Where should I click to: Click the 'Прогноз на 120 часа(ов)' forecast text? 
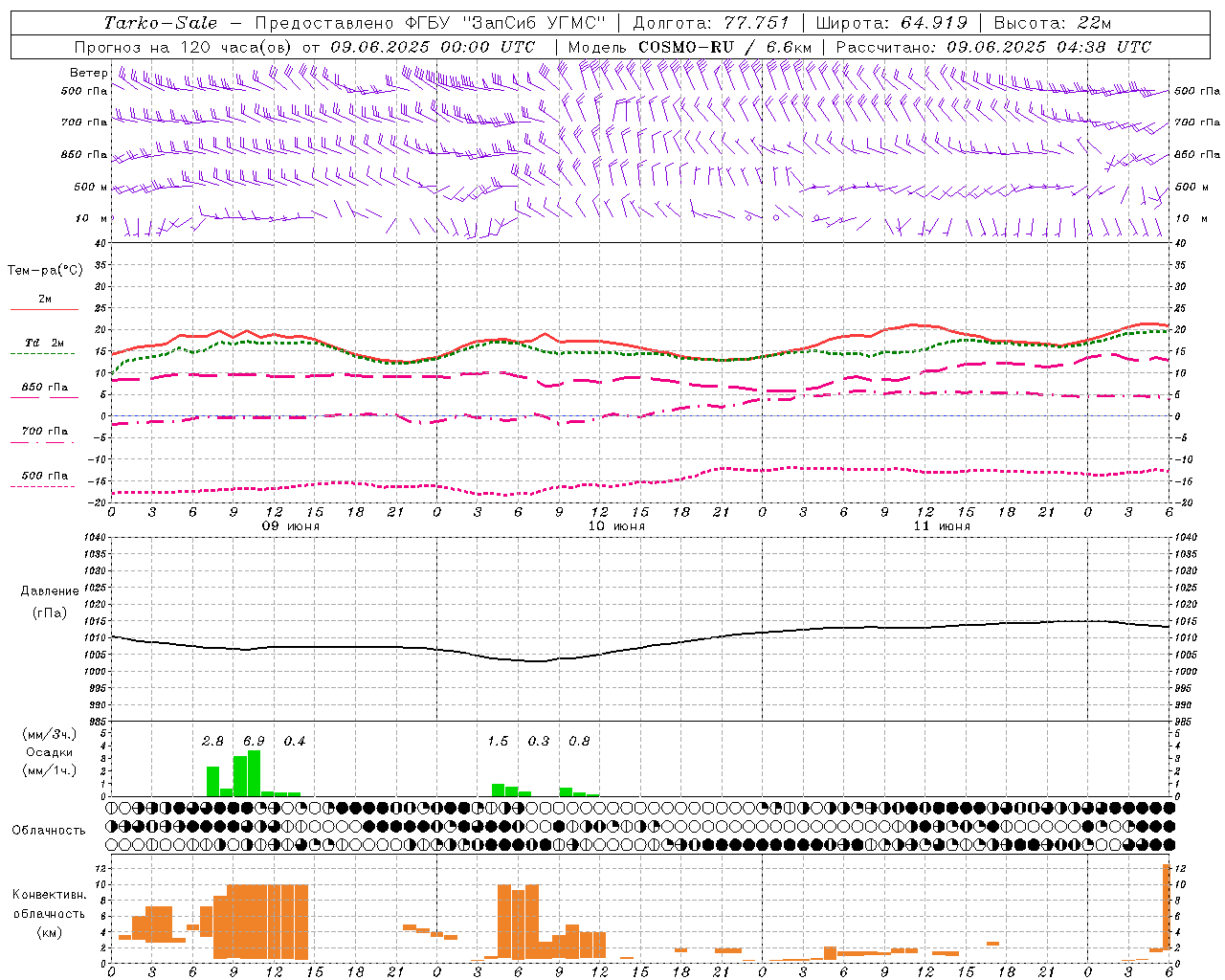[x=184, y=47]
